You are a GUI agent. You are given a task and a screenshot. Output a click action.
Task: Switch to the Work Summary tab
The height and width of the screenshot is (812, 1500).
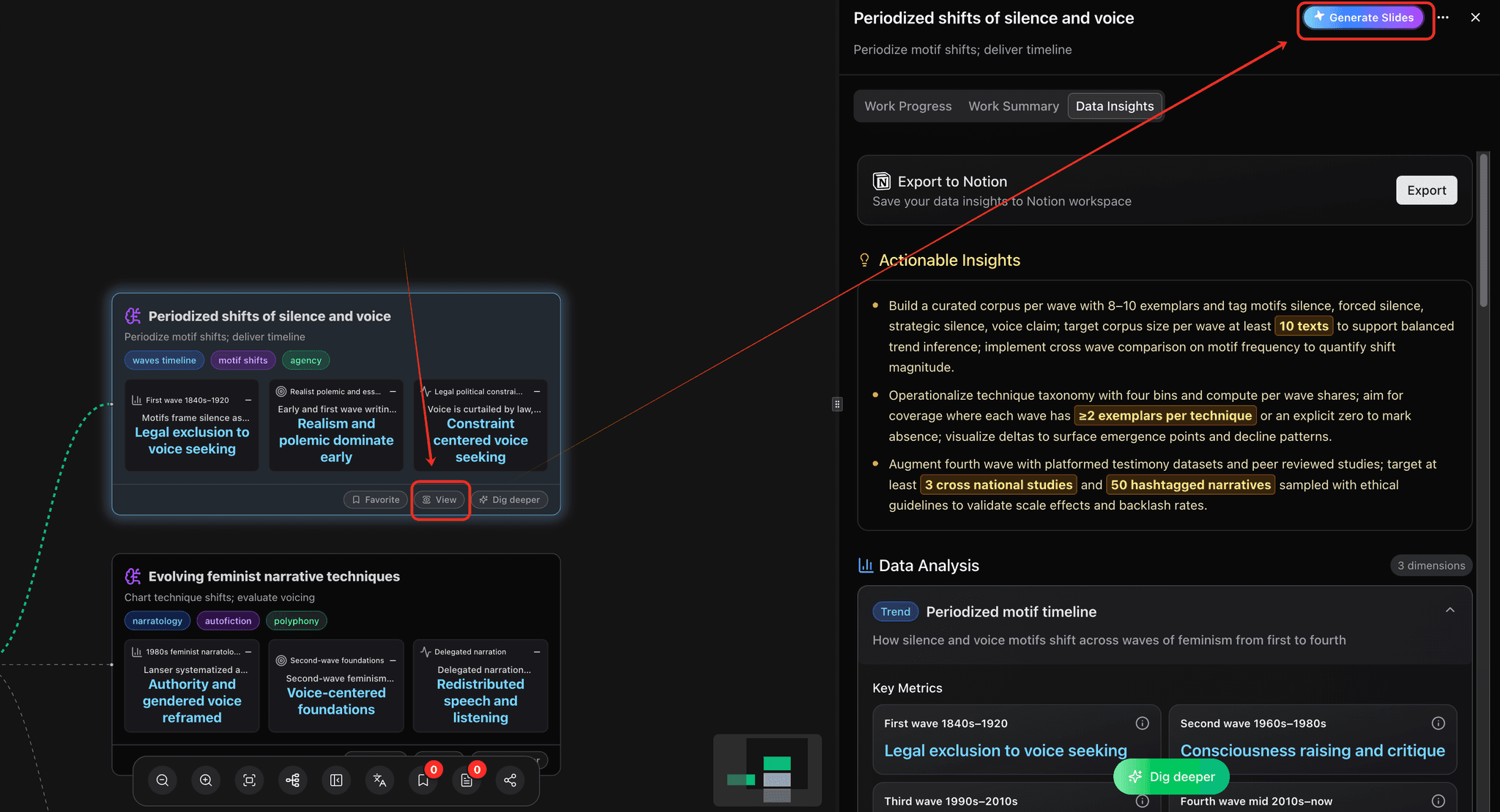pos(1013,106)
